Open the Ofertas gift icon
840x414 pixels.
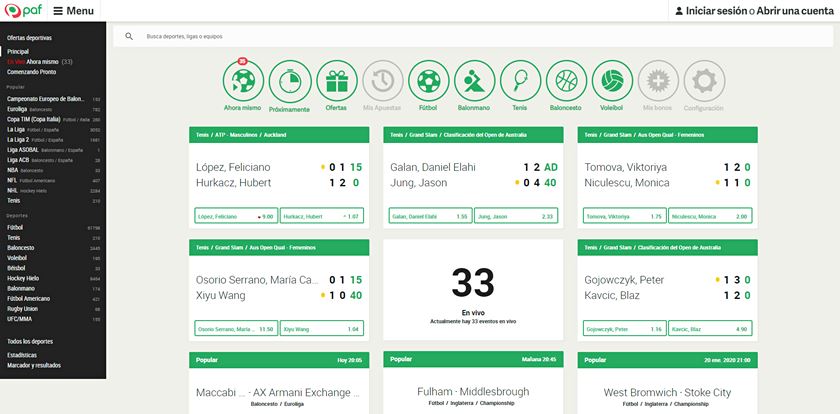[336, 80]
